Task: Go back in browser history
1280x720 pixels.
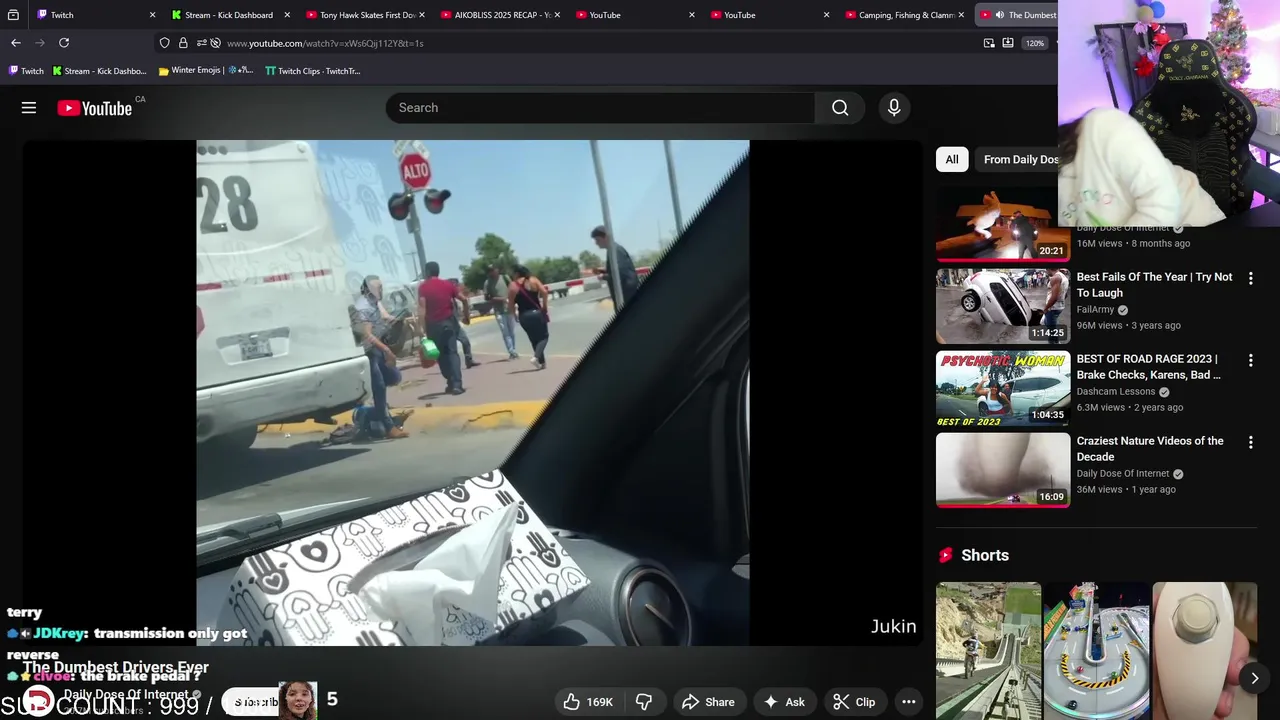Action: [x=15, y=43]
